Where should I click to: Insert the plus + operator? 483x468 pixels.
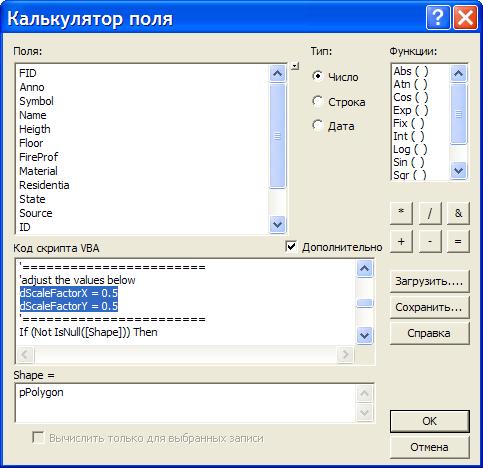tap(401, 241)
